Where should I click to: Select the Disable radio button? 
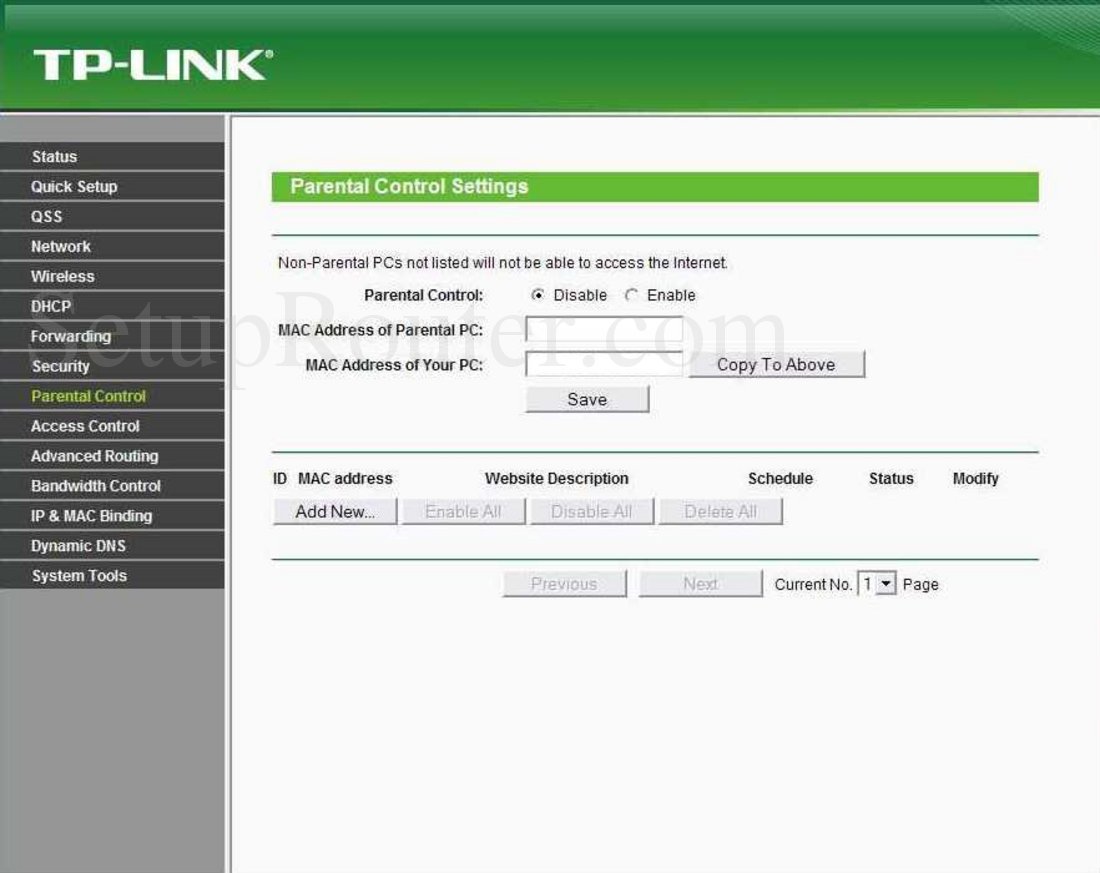(538, 295)
